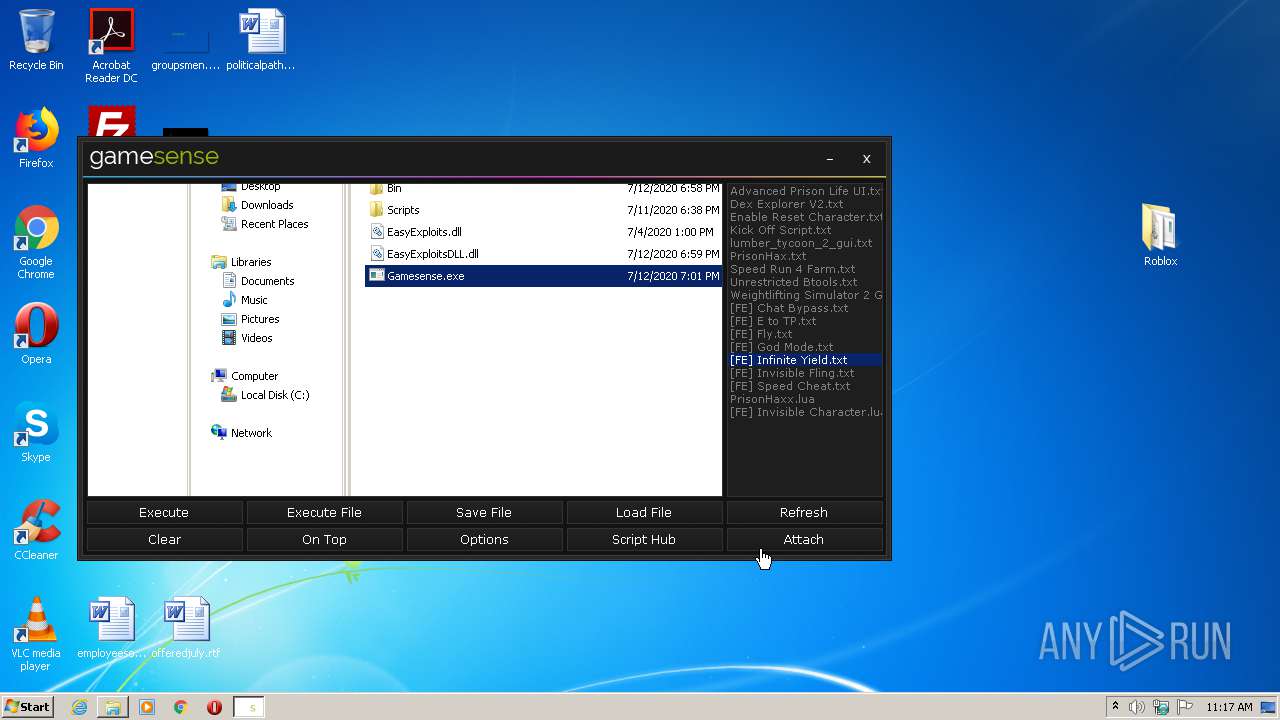Screen dimensions: 1280x720
Task: Close the gamesense window
Action: 866,158
